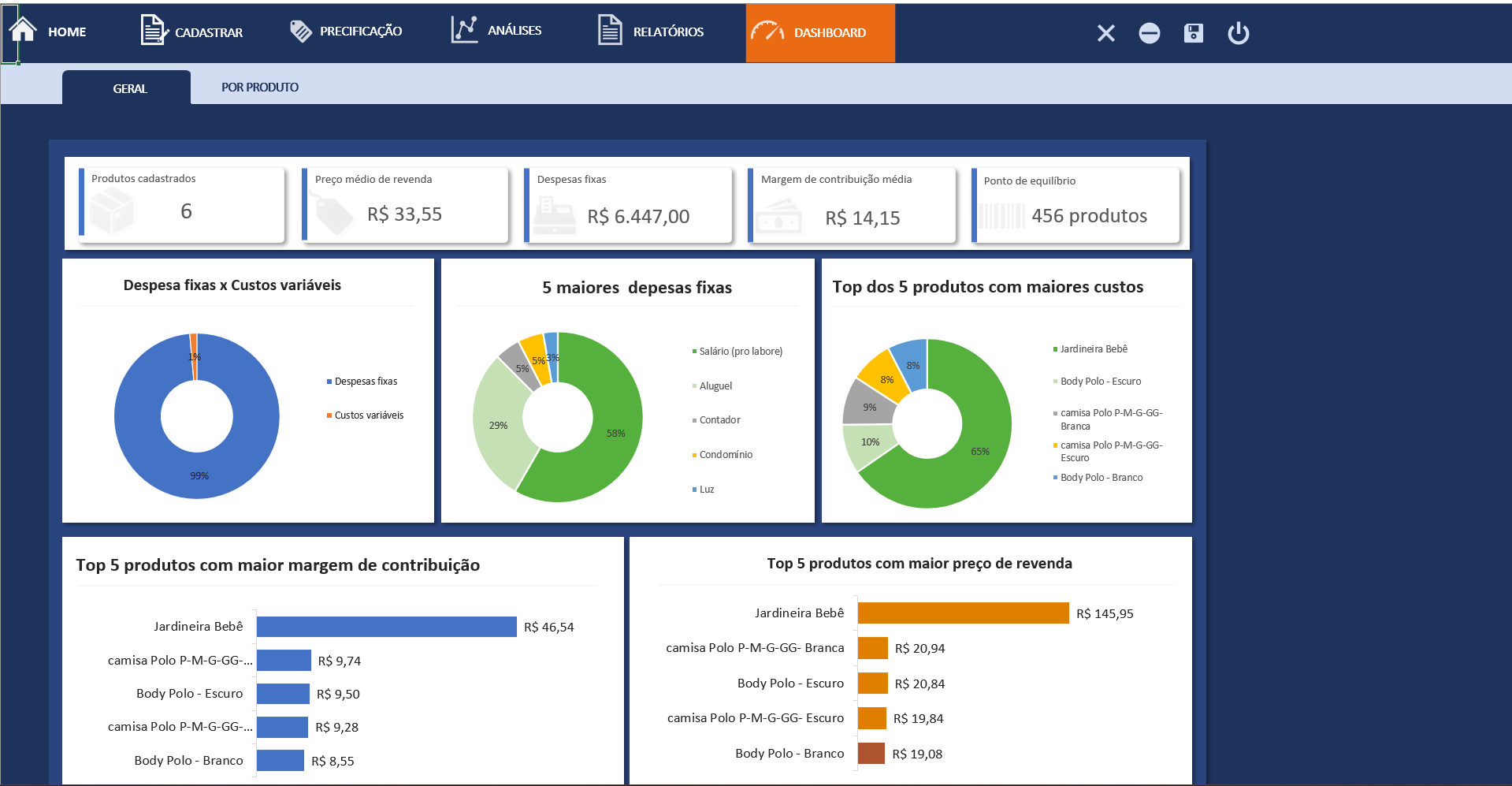Click the Salário (pro labore) legend entry
1512x786 pixels.
[740, 352]
